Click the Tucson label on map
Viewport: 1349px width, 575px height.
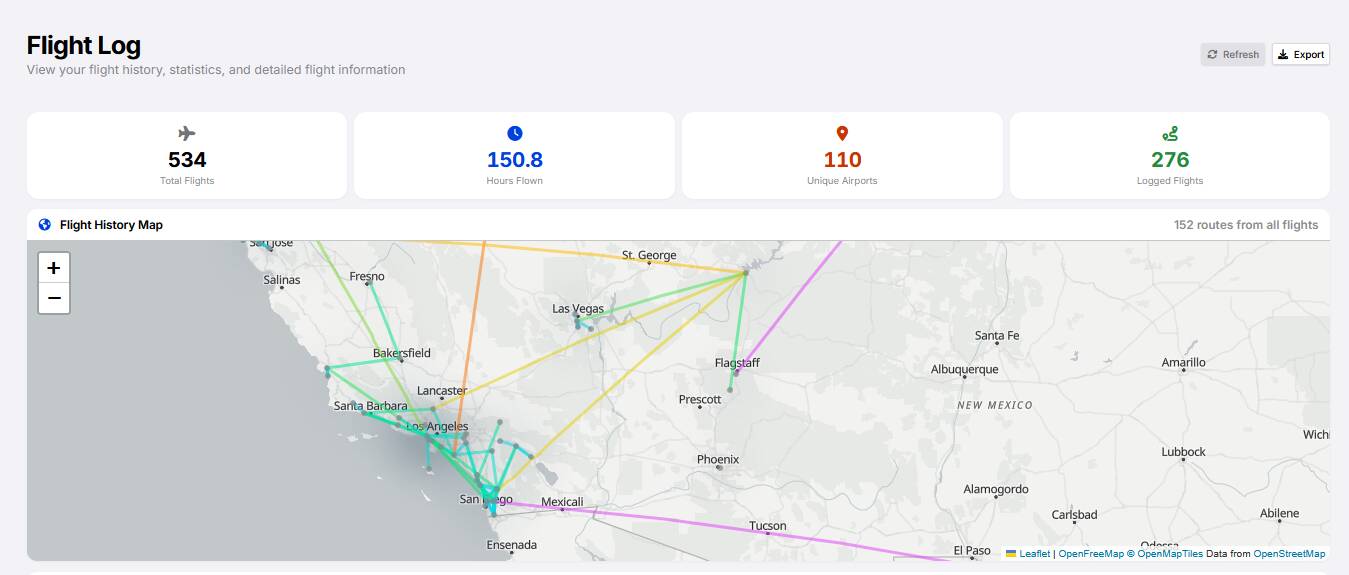768,525
